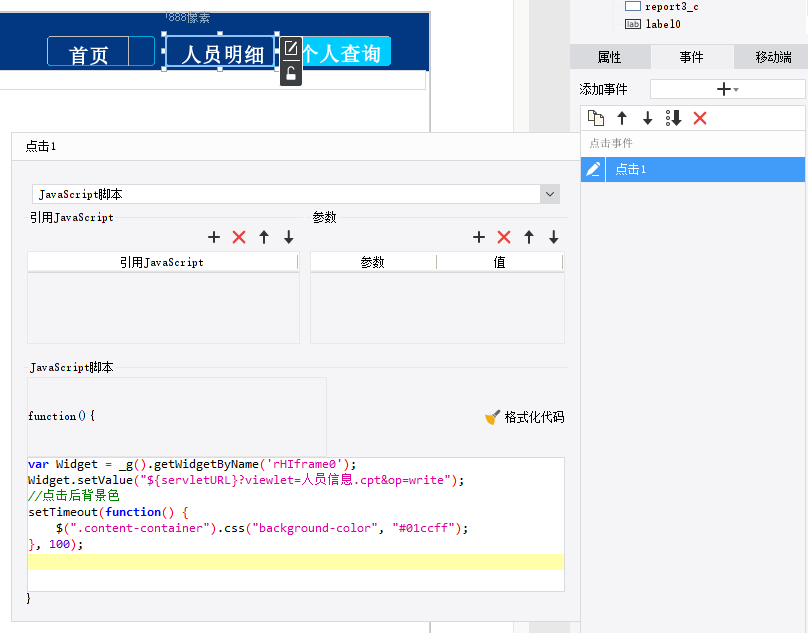Screen dimensions: 808x633
Task: Delete the event with the red X
Action: (x=700, y=118)
